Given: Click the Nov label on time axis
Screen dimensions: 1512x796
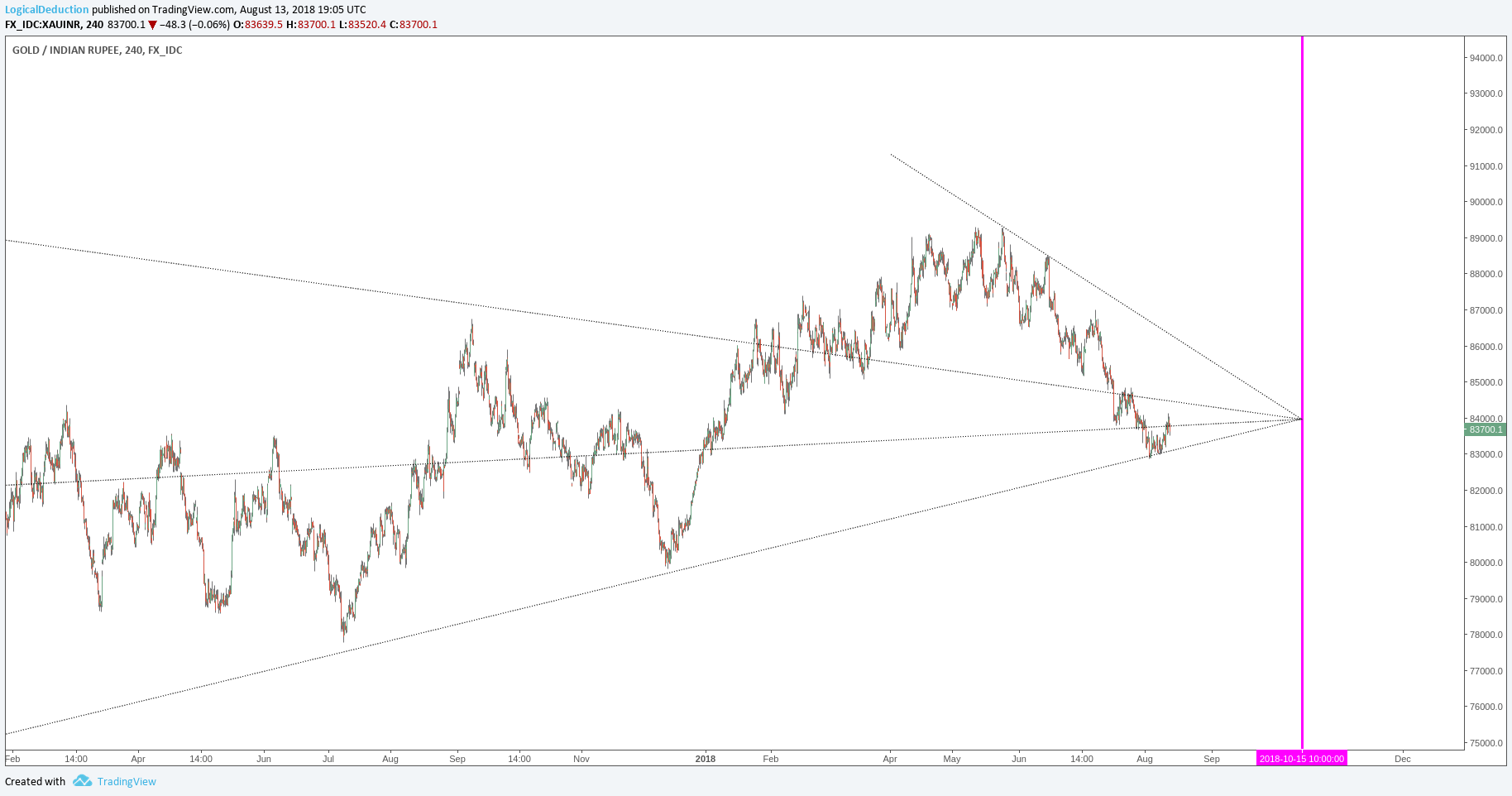Looking at the screenshot, I should point(581,759).
